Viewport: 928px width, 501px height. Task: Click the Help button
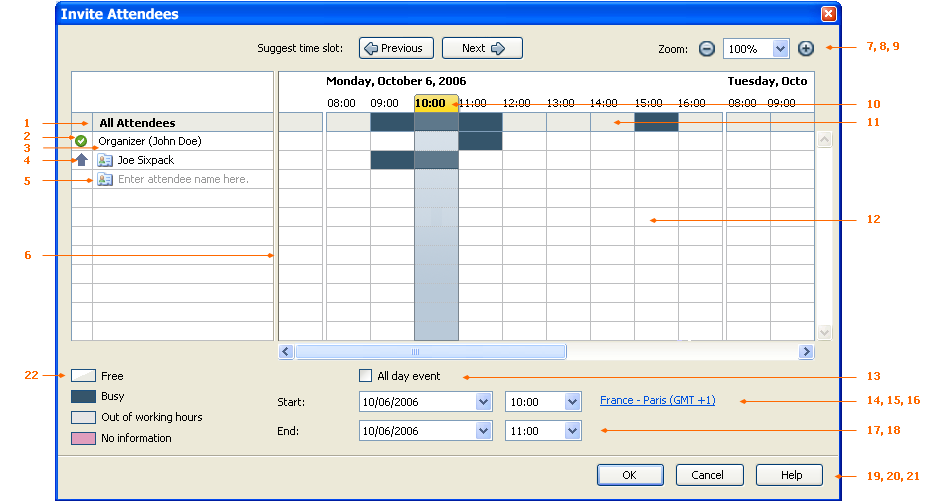(790, 475)
